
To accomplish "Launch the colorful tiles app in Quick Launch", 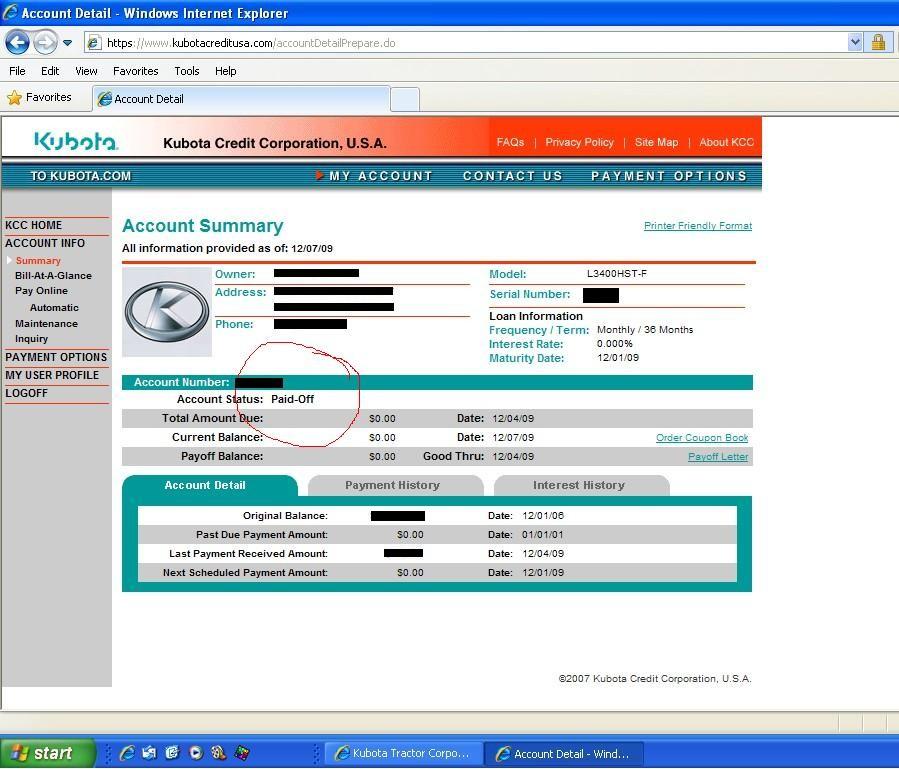I will coord(242,753).
